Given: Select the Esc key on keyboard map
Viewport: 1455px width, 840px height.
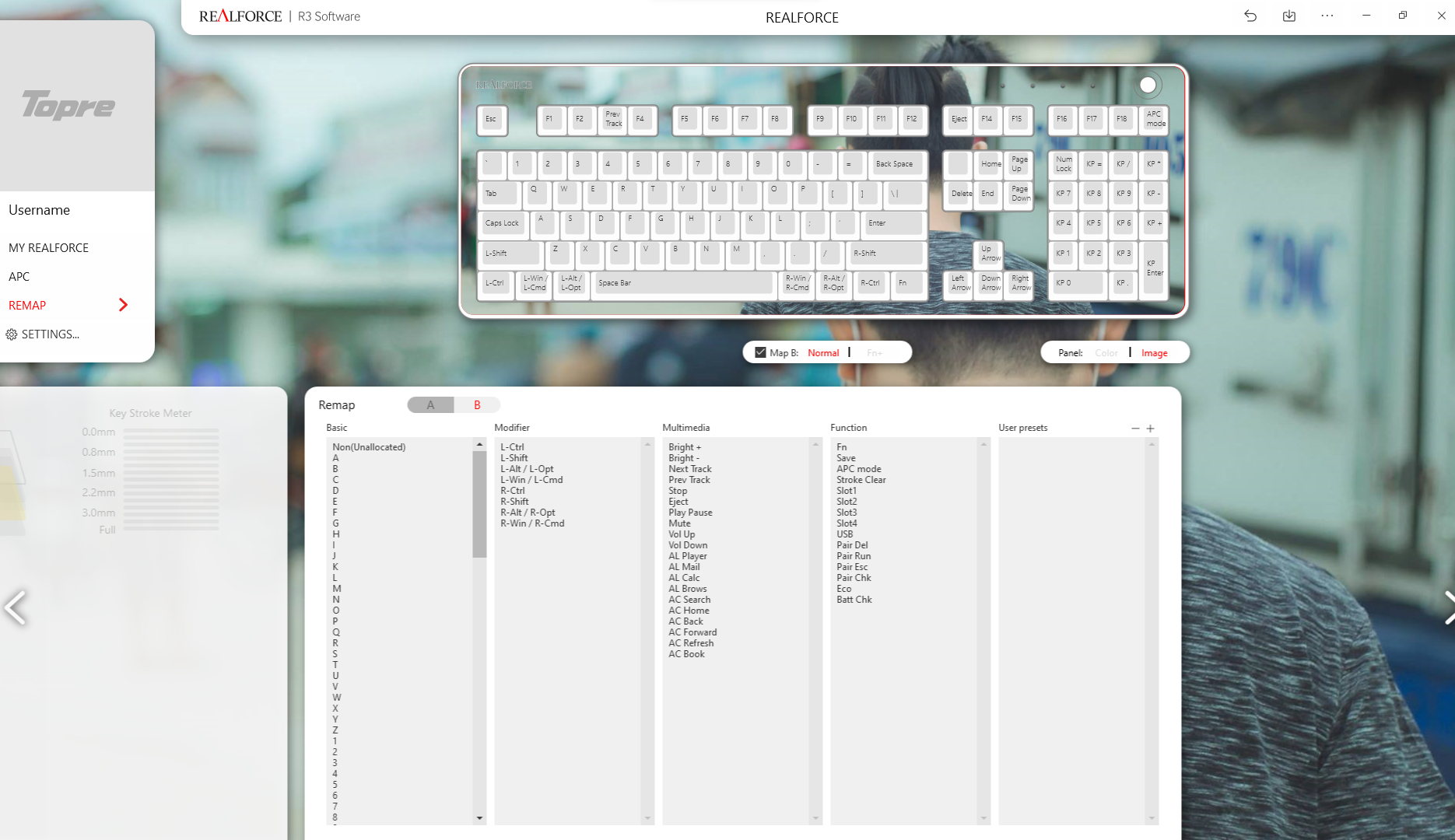Looking at the screenshot, I should (492, 120).
